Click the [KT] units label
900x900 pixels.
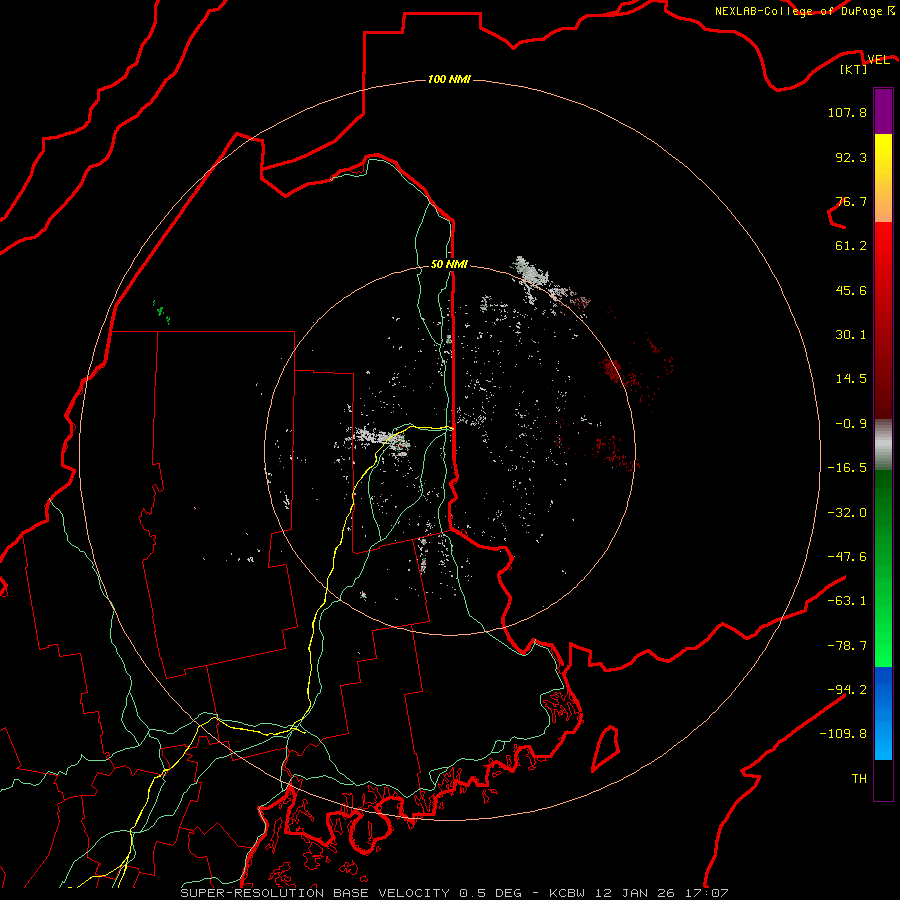[853, 69]
